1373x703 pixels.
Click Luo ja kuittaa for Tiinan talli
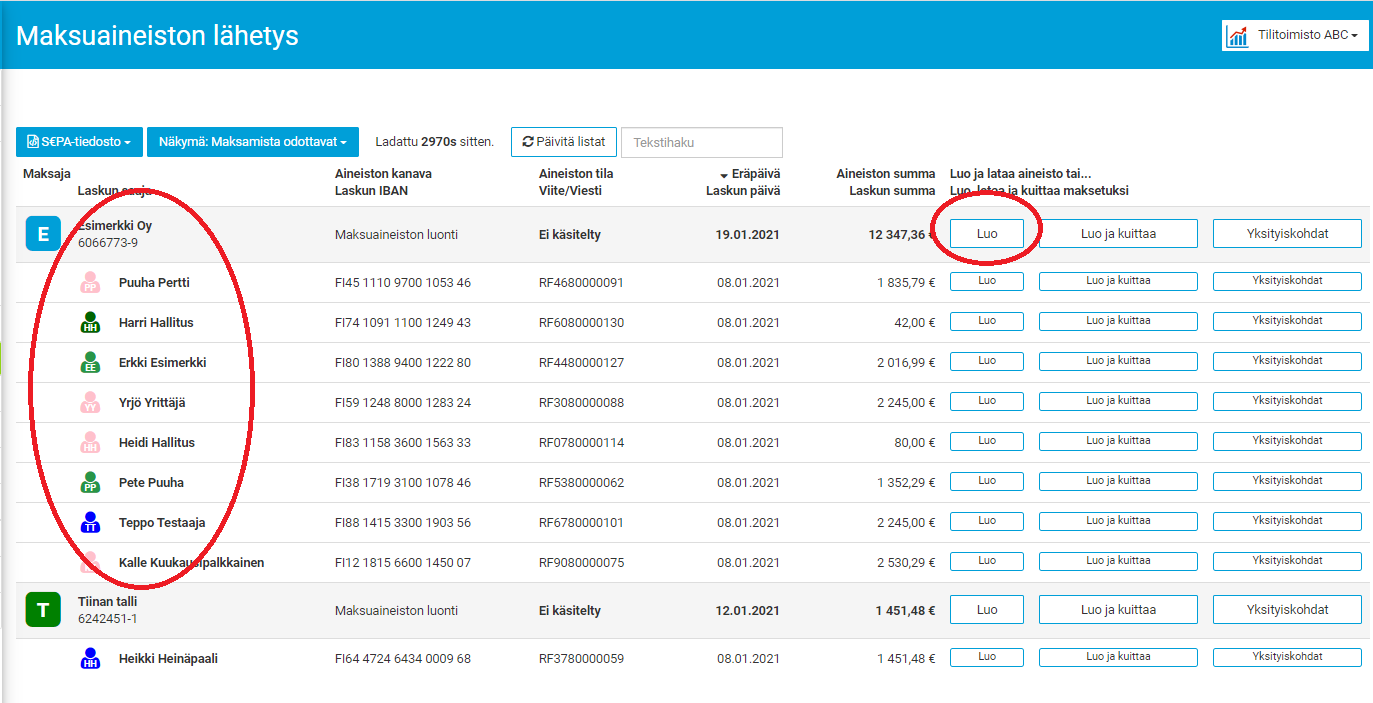[1118, 610]
